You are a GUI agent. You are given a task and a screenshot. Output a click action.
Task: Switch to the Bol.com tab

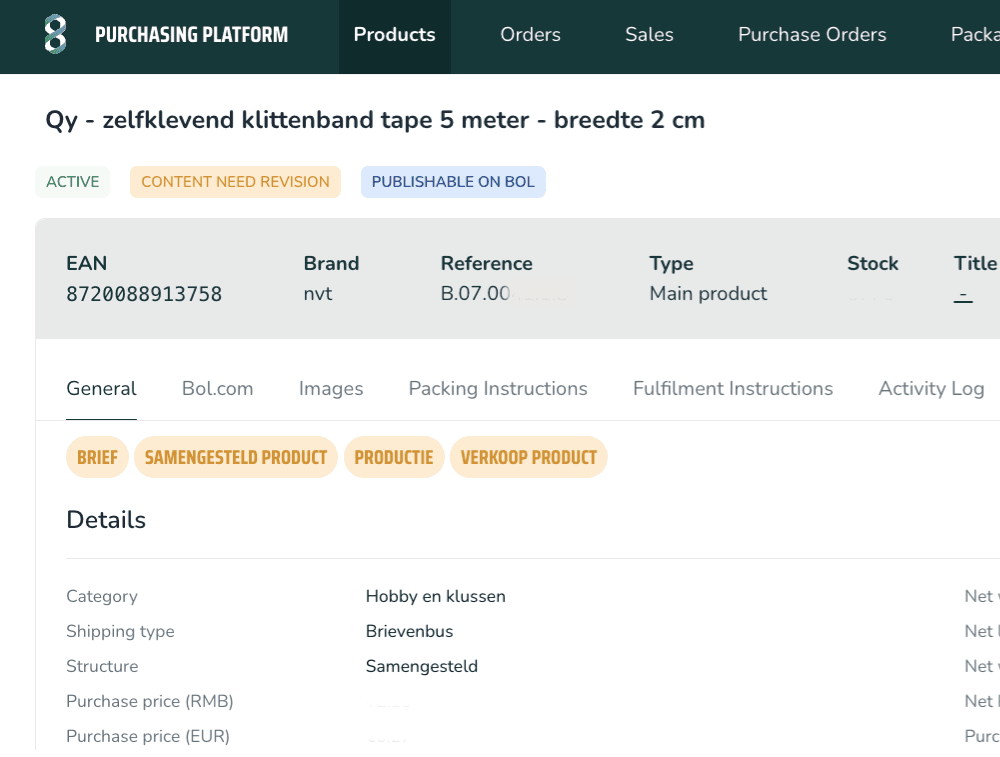217,389
